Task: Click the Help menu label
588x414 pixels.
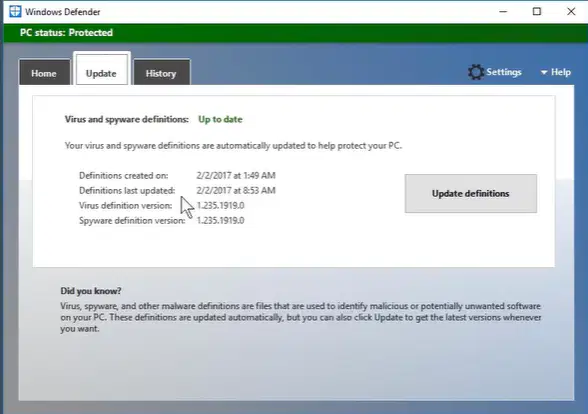Action: click(561, 72)
